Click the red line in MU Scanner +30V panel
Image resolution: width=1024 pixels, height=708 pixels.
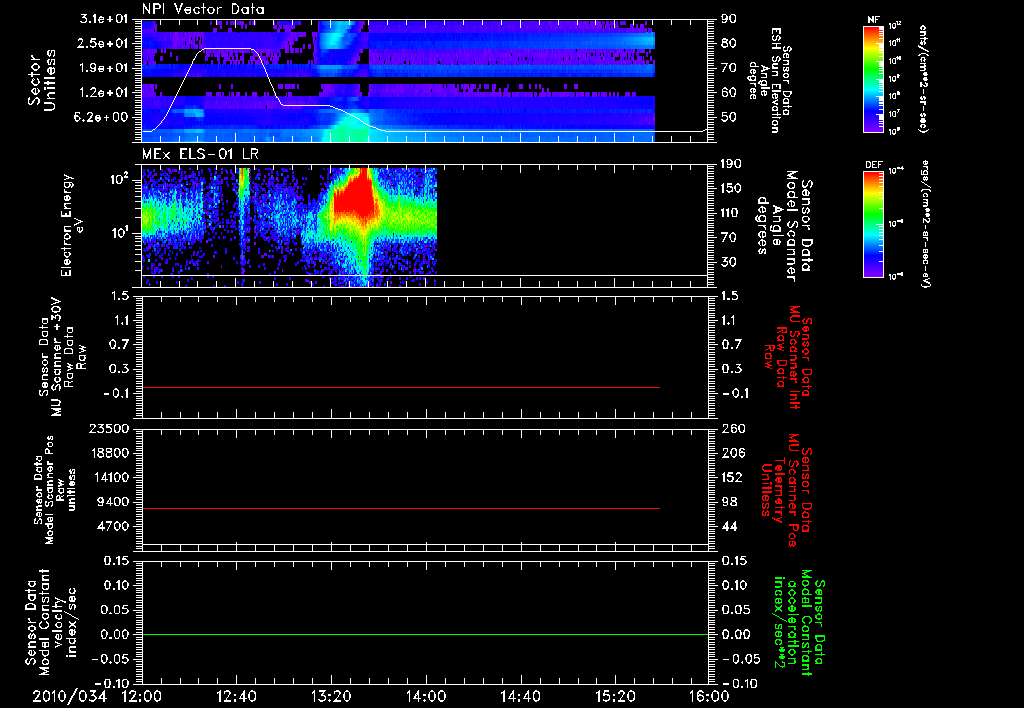[401, 387]
